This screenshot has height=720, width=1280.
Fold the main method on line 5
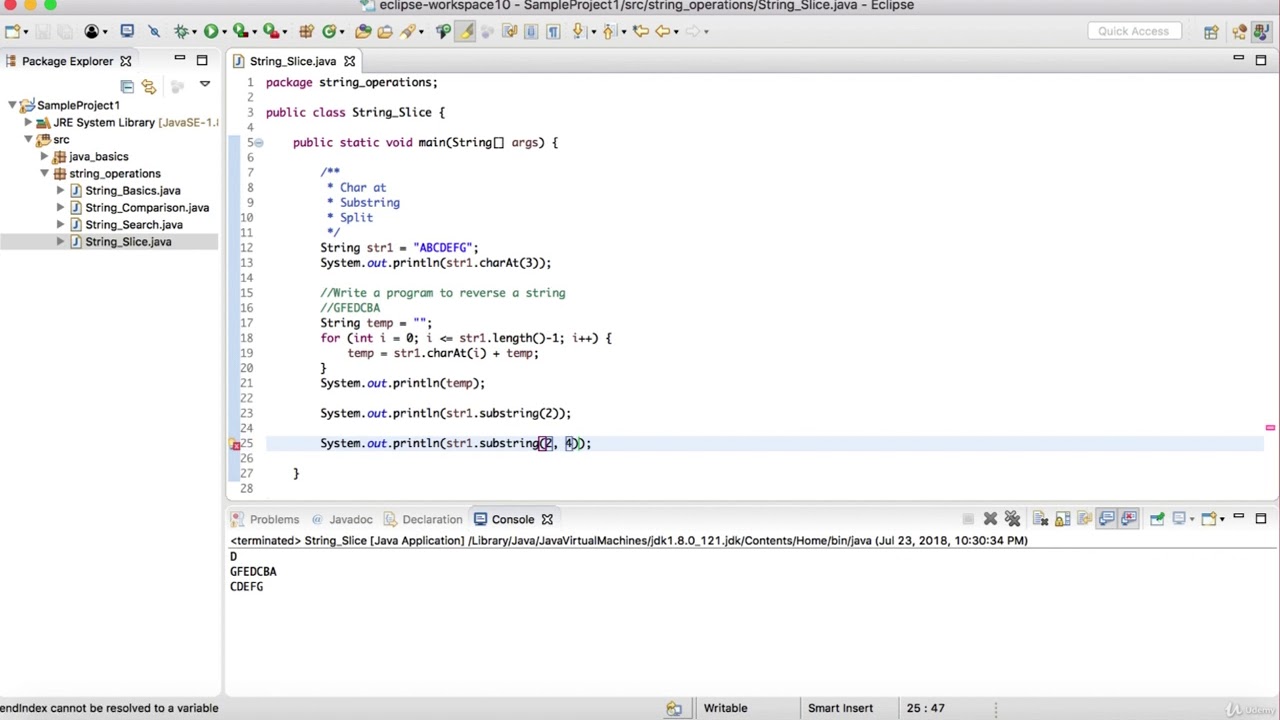pyautogui.click(x=258, y=143)
